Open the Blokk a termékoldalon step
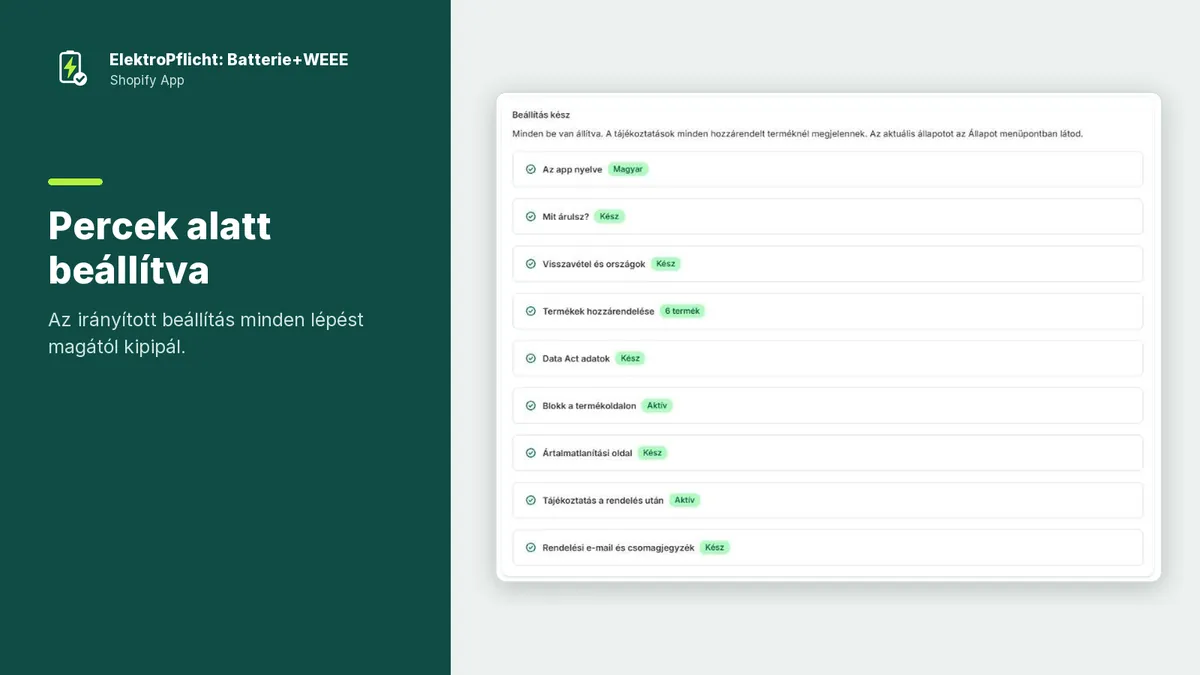The image size is (1200, 675). [x=827, y=406]
